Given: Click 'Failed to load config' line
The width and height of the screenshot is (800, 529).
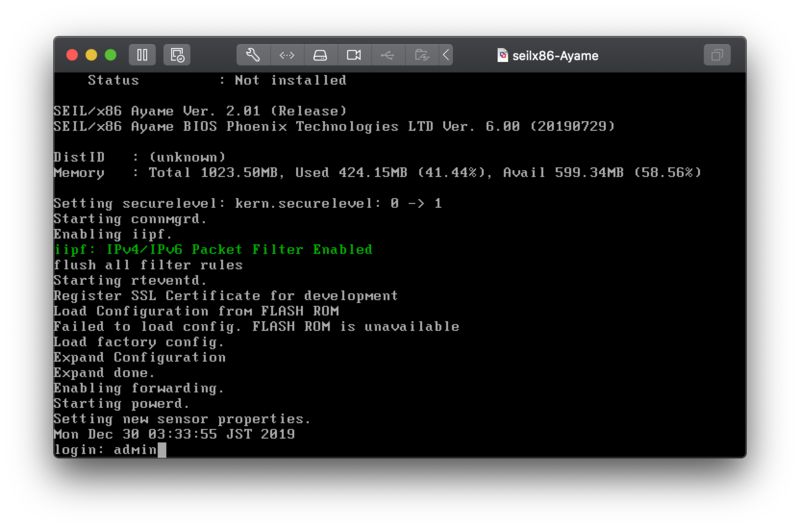Looking at the screenshot, I should click(x=257, y=326).
